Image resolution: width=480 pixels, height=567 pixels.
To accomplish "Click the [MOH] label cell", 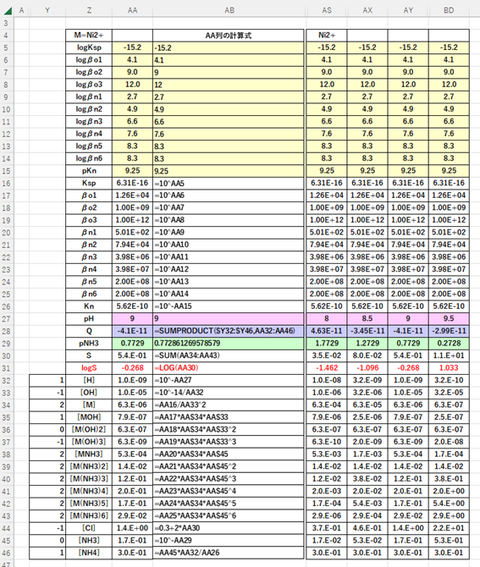I will (x=89, y=417).
